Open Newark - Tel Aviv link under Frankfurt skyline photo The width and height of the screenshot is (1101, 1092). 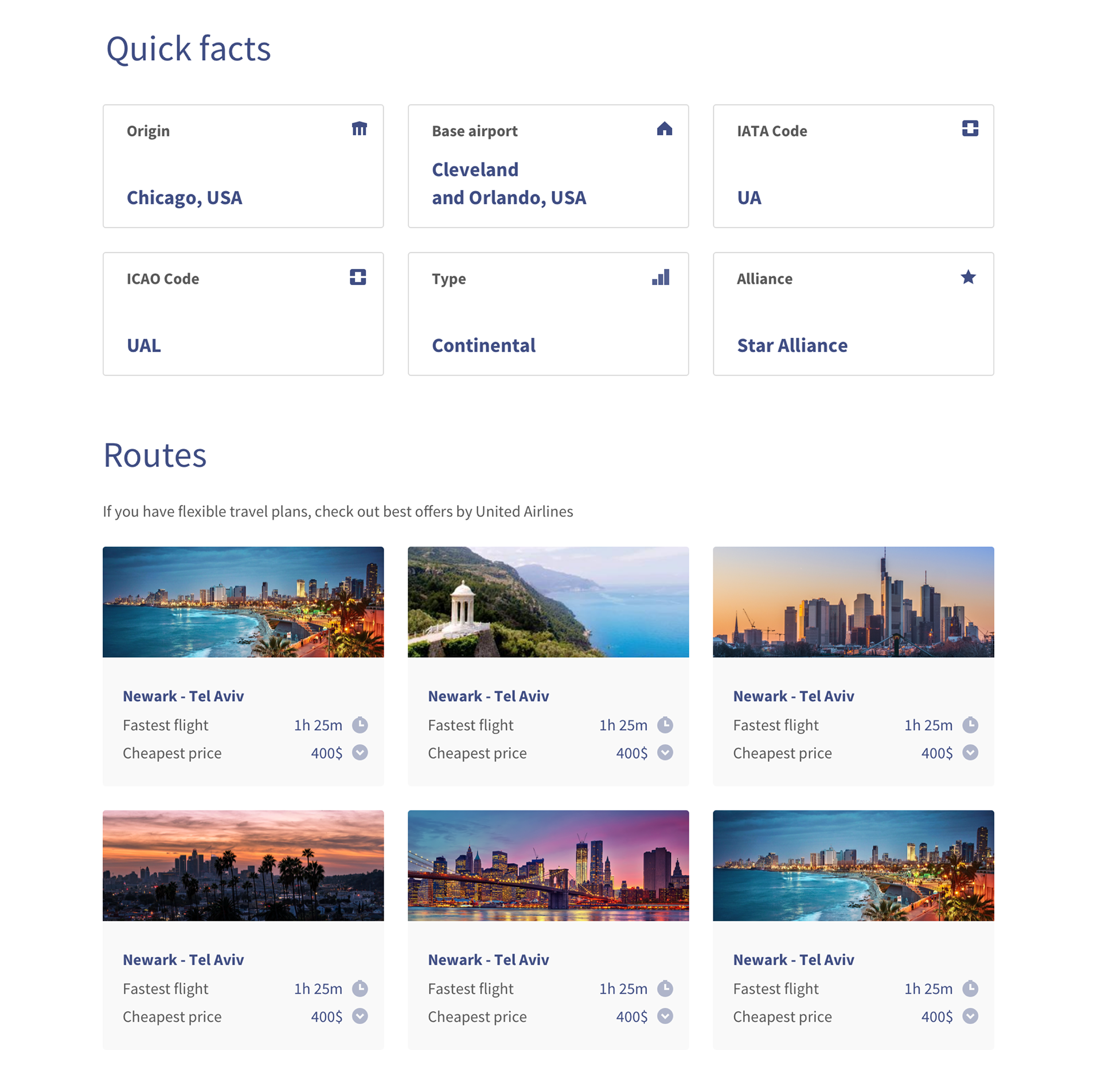coord(794,696)
